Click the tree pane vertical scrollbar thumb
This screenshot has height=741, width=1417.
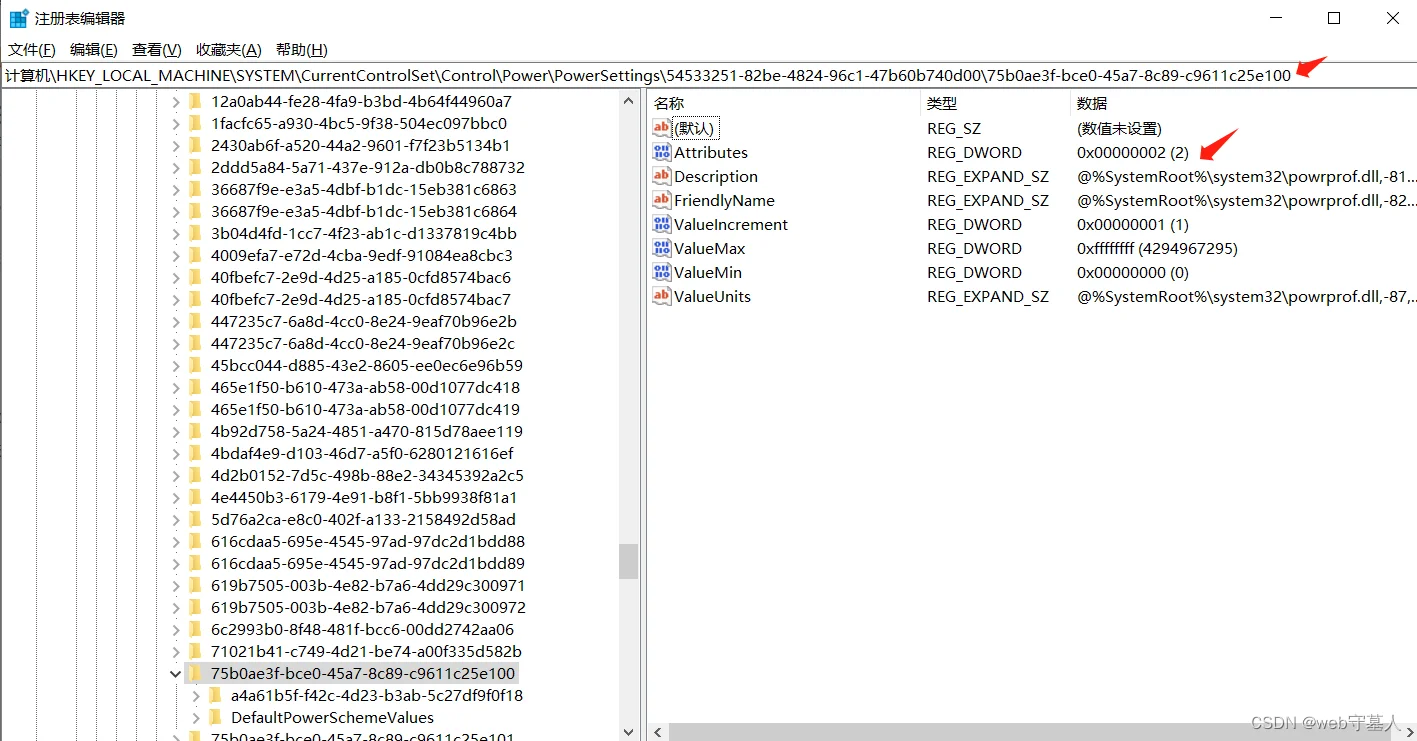click(628, 561)
